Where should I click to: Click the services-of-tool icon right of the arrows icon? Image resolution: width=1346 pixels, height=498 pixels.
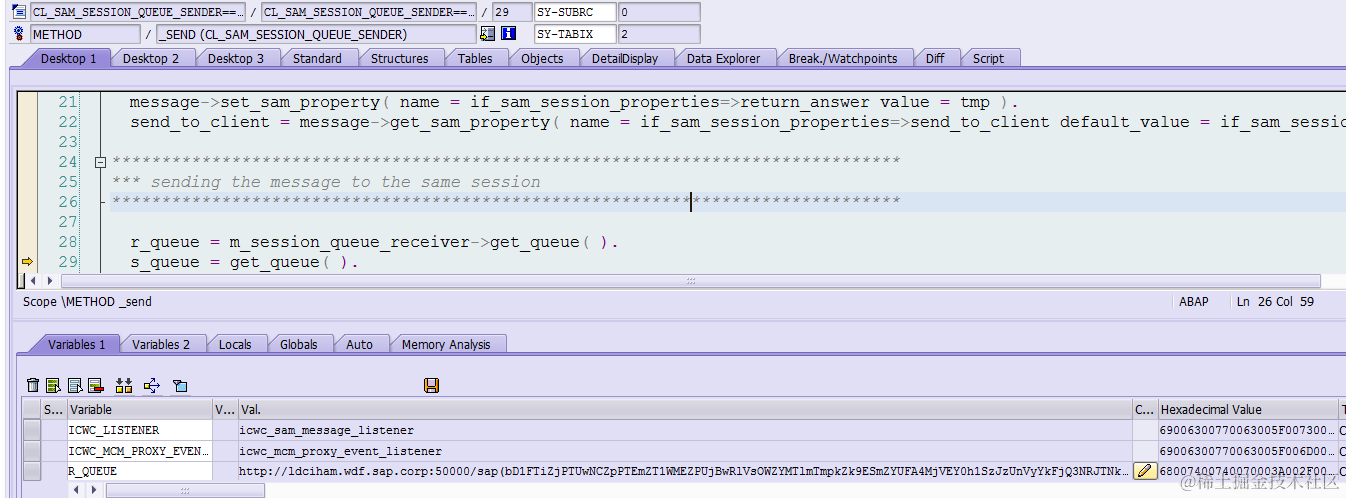(x=180, y=385)
